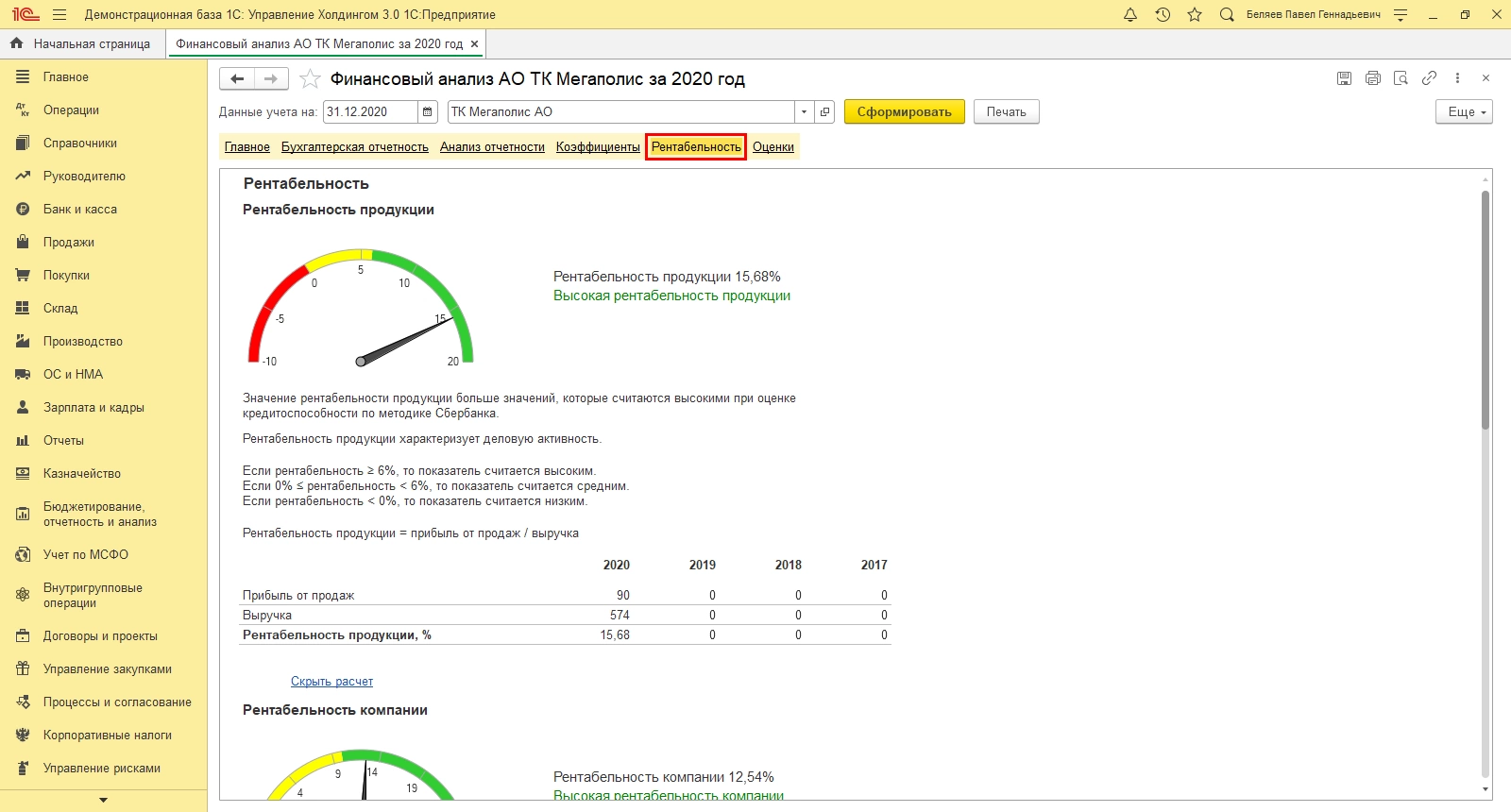
Task: Click the Печать button
Action: click(1007, 112)
